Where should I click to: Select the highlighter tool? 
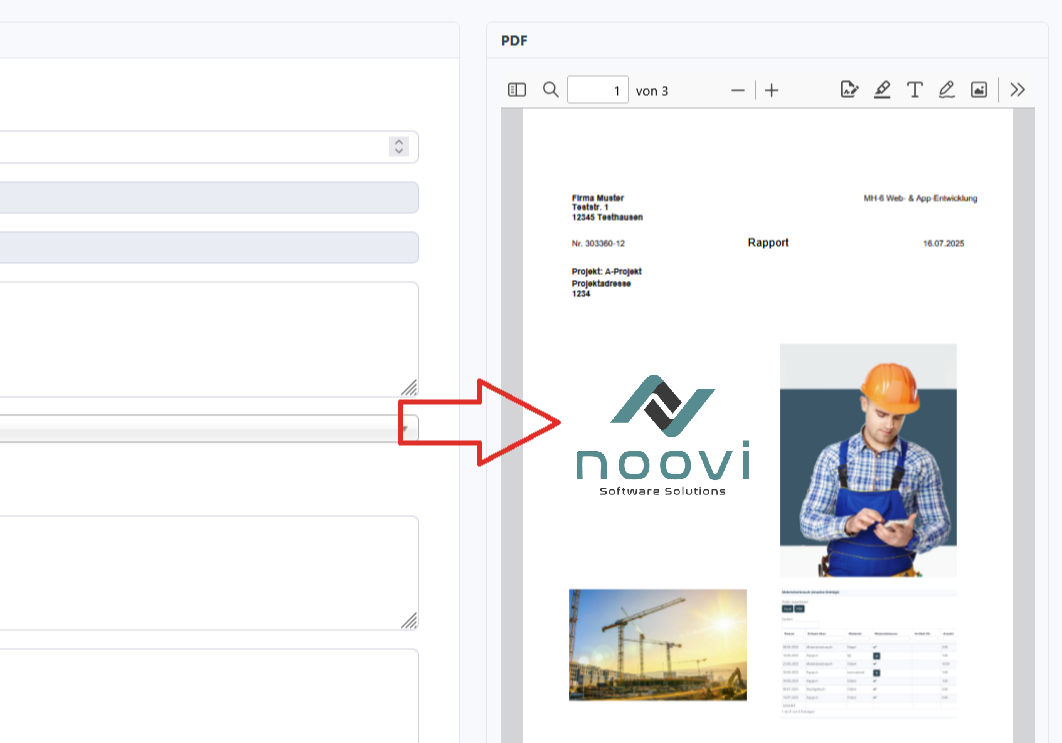coord(882,89)
